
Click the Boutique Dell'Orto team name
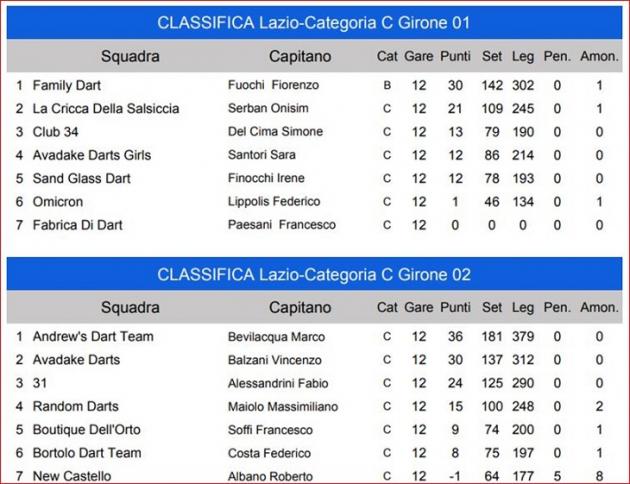86,430
